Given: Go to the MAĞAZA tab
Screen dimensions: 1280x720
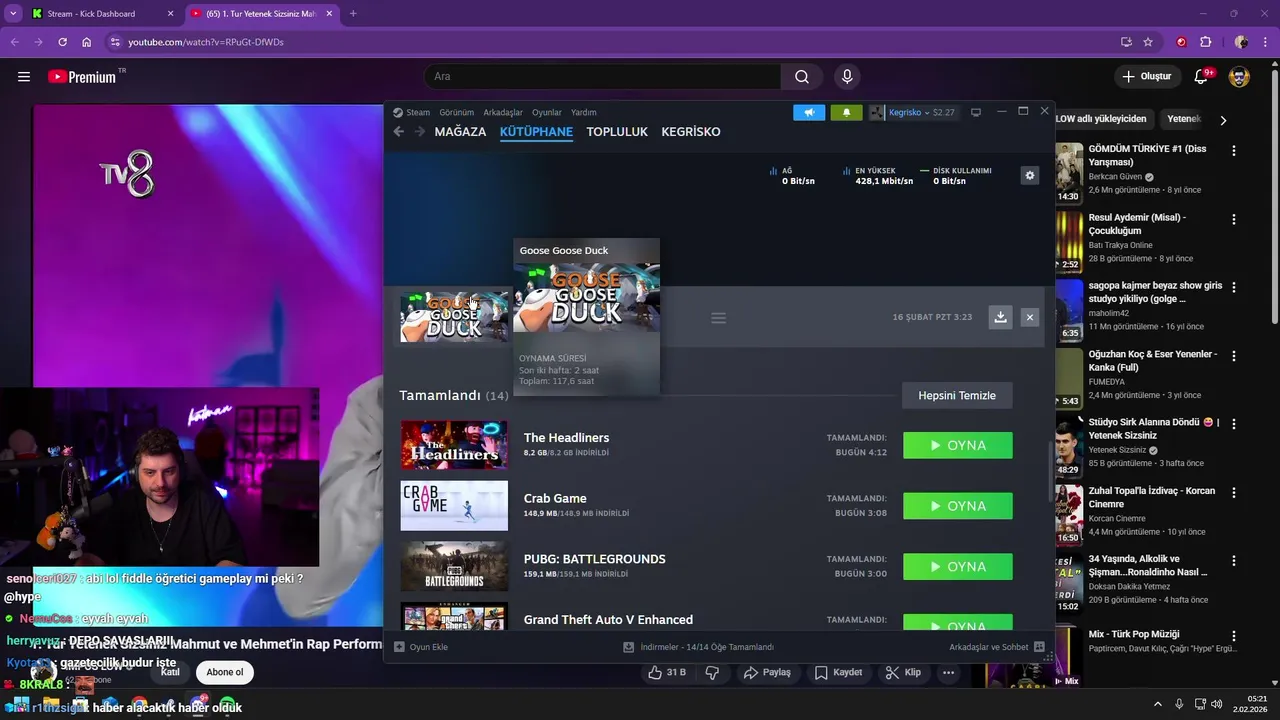Looking at the screenshot, I should [460, 132].
